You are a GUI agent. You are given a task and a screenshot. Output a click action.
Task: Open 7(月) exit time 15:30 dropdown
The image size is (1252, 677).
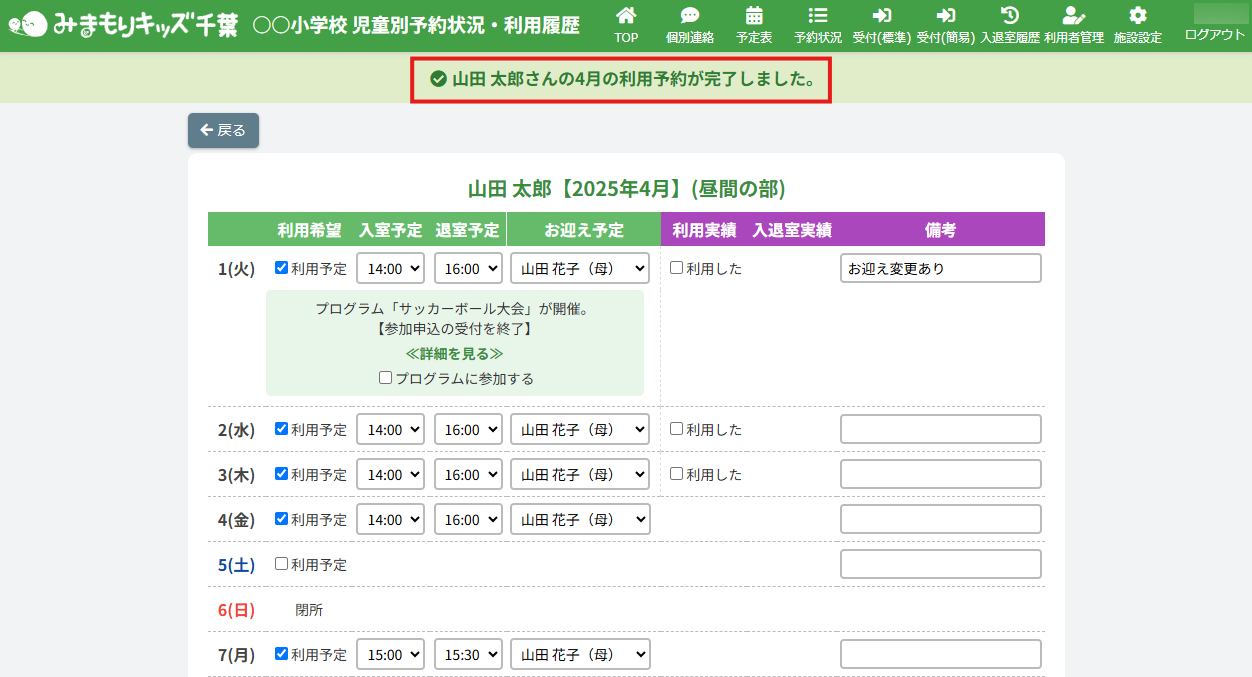click(468, 655)
